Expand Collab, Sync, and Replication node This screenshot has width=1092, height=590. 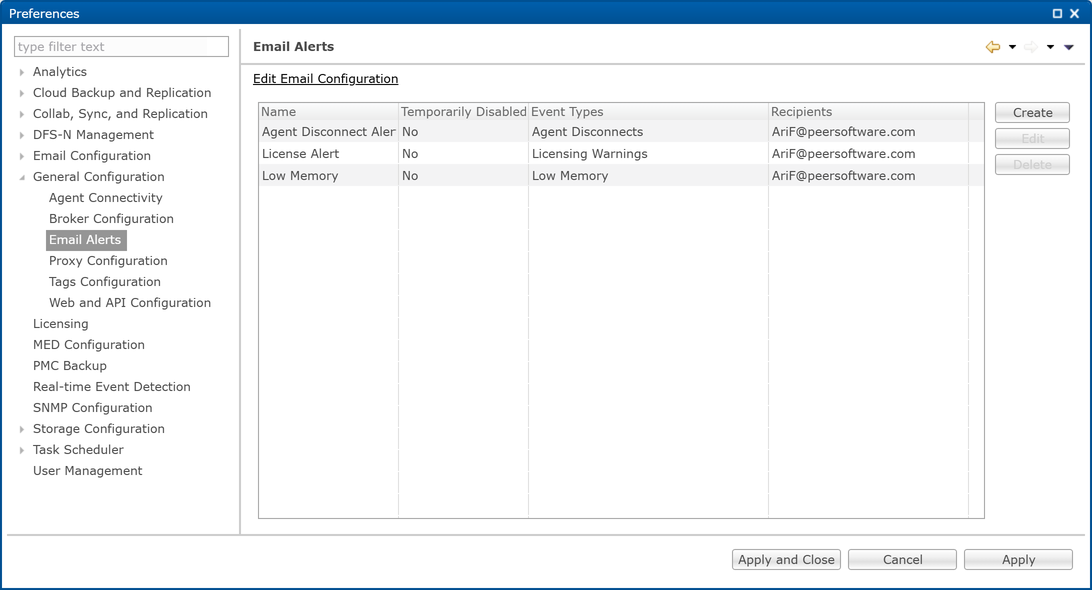tap(22, 114)
